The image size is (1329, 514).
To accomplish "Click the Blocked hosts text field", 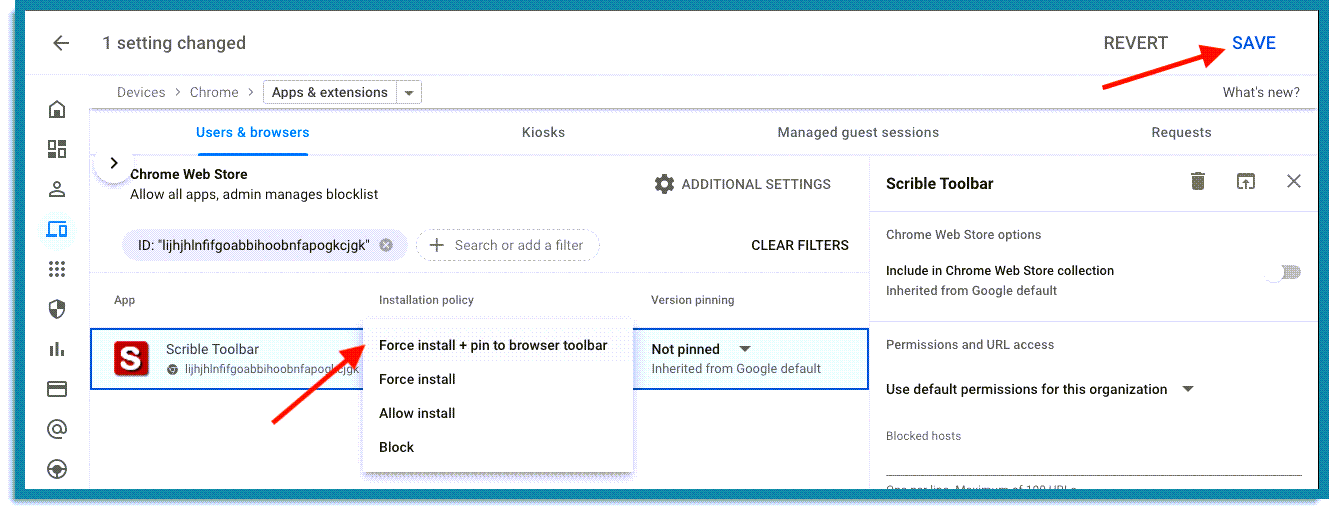I will [x=1094, y=461].
